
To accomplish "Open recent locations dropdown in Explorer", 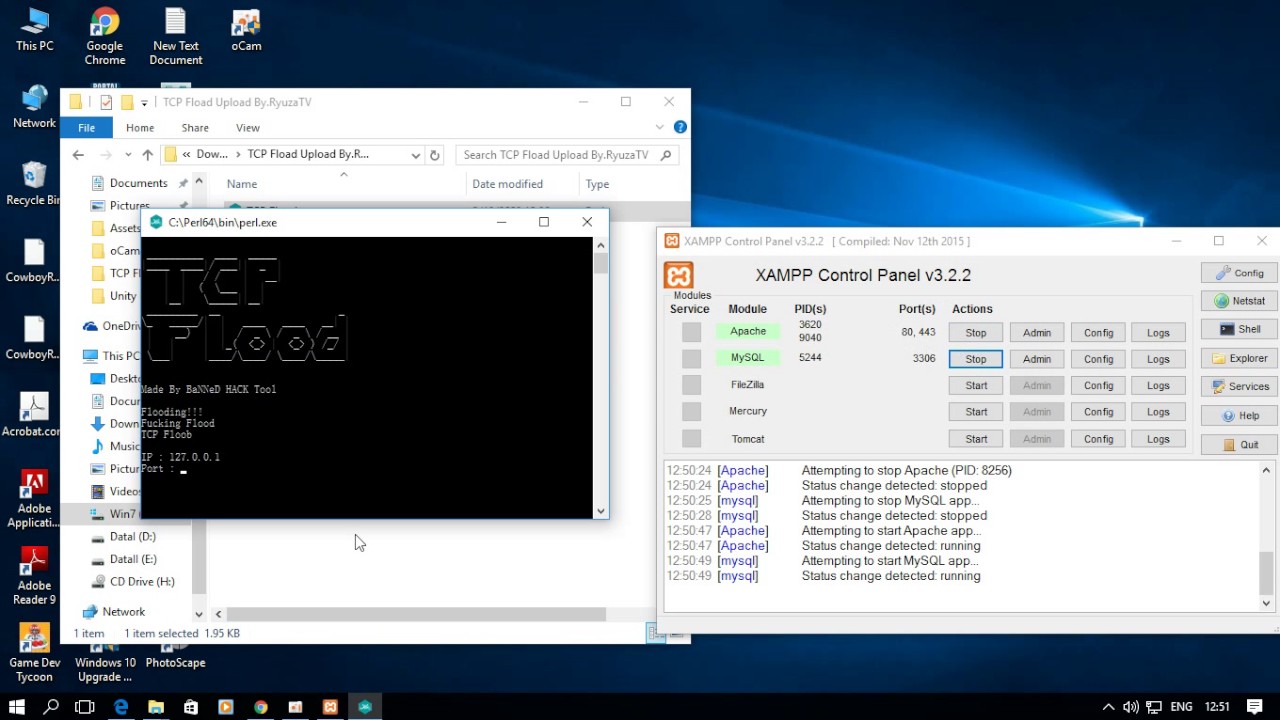I will pos(128,155).
